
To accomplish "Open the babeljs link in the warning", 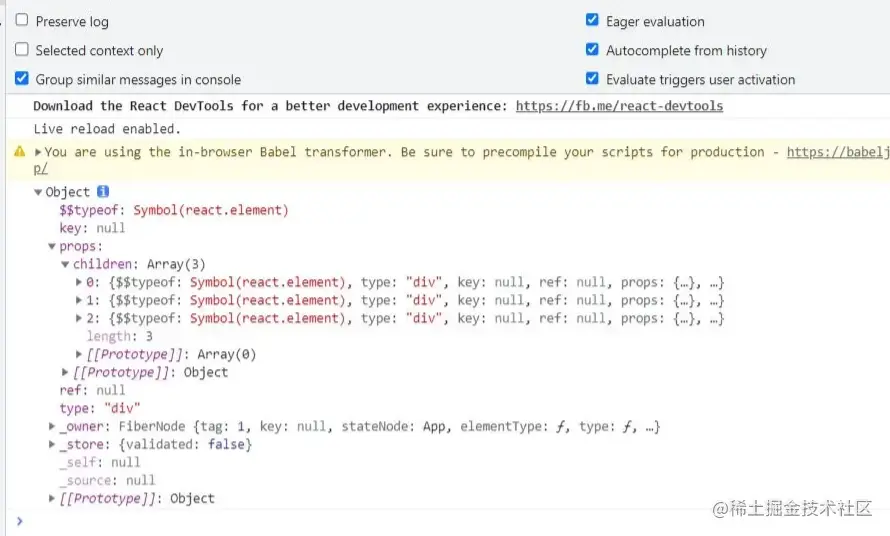I will click(838, 152).
